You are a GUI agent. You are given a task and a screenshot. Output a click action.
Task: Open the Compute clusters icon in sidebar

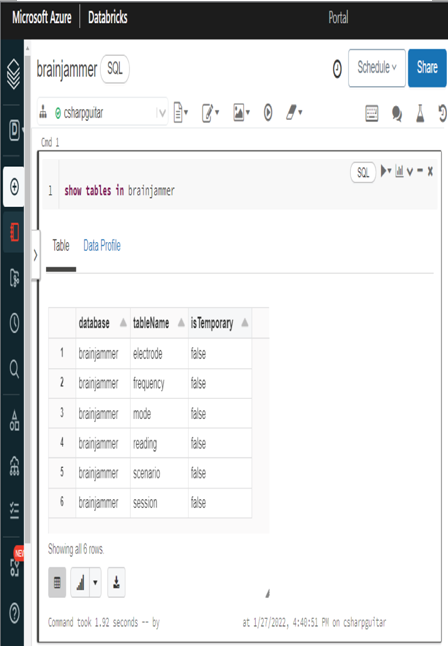pos(14,466)
